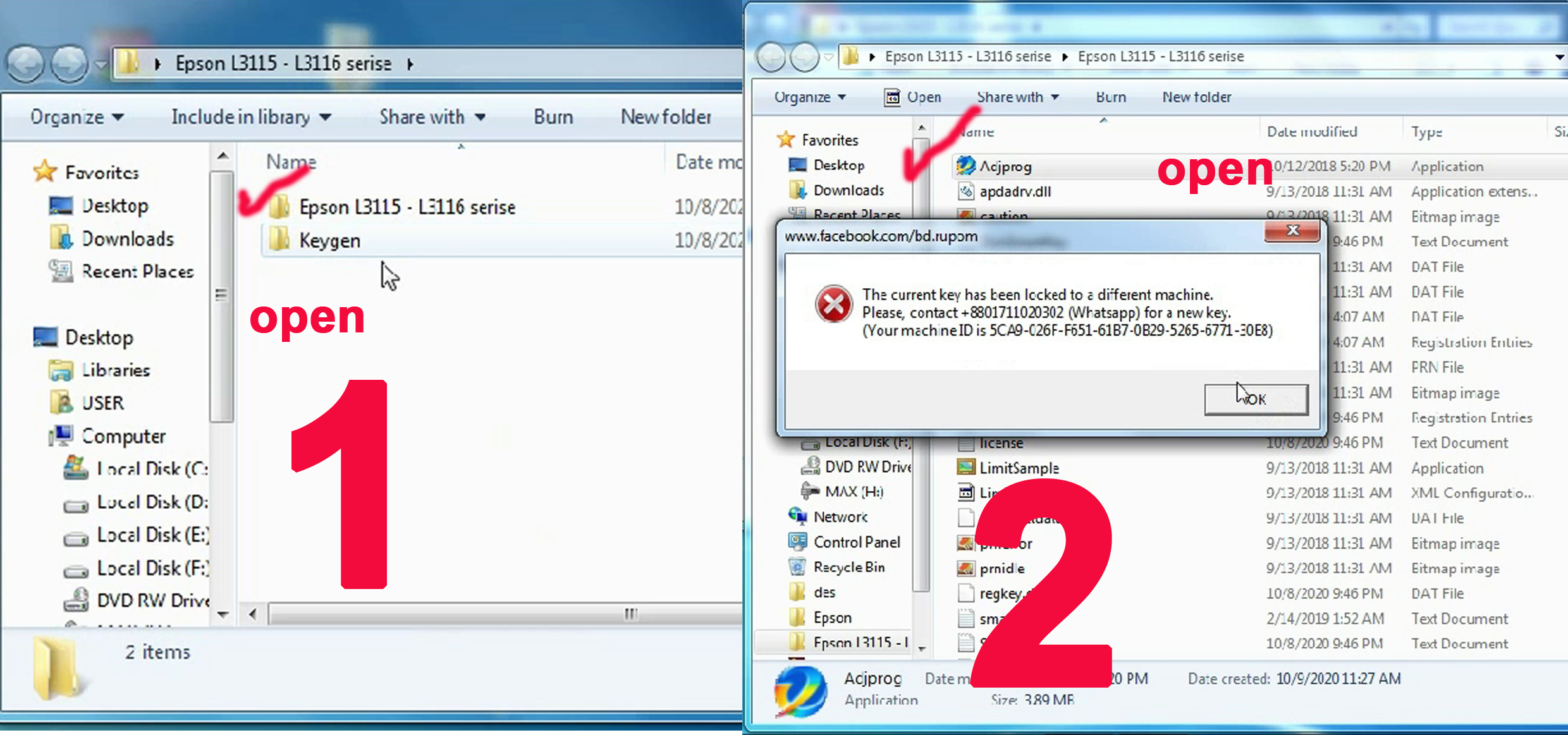Open Include in library dropdown

point(251,117)
